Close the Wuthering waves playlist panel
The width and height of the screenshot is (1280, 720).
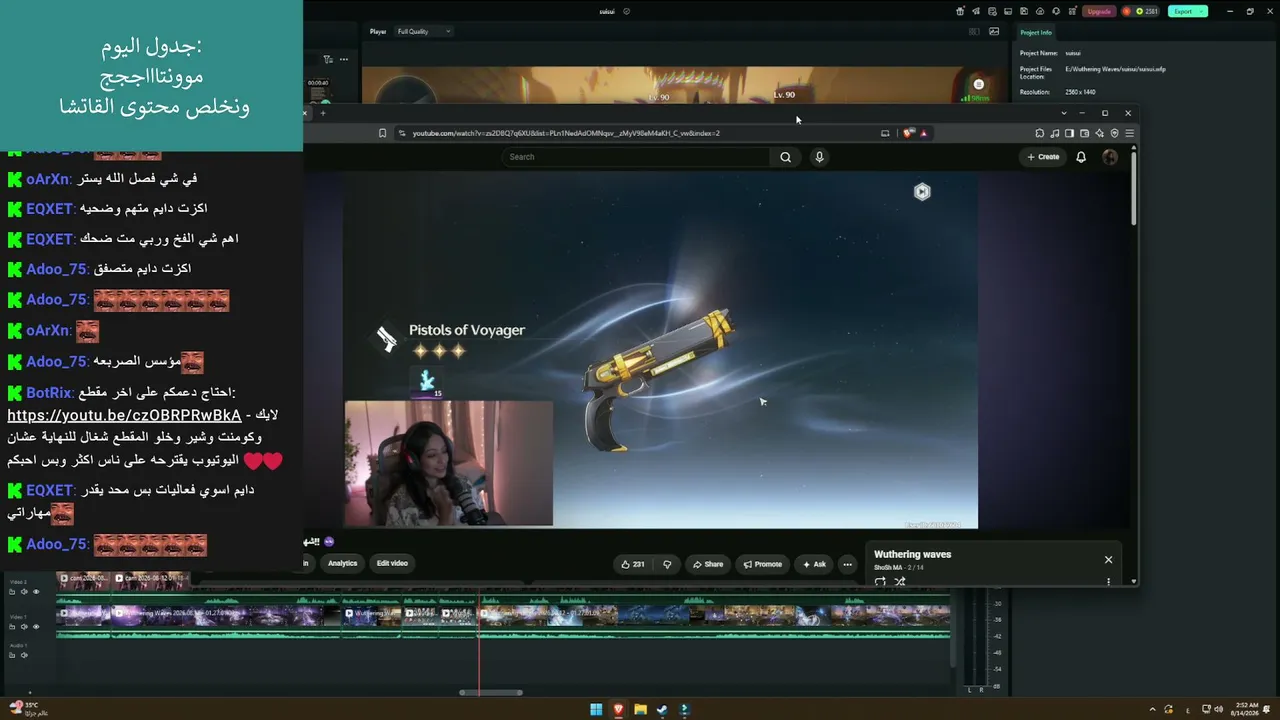[x=1108, y=559]
